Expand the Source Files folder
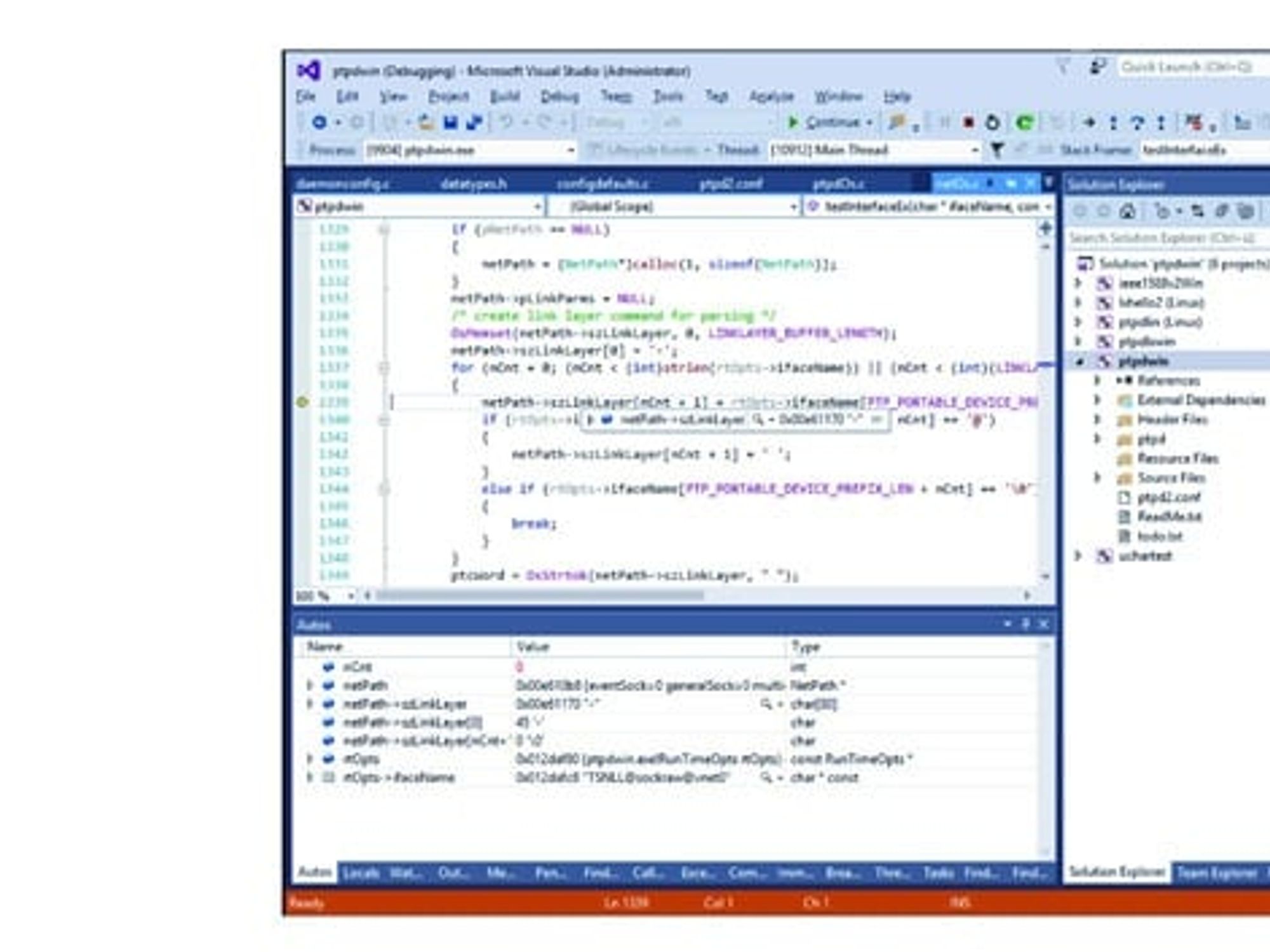1270x952 pixels. (x=1097, y=478)
